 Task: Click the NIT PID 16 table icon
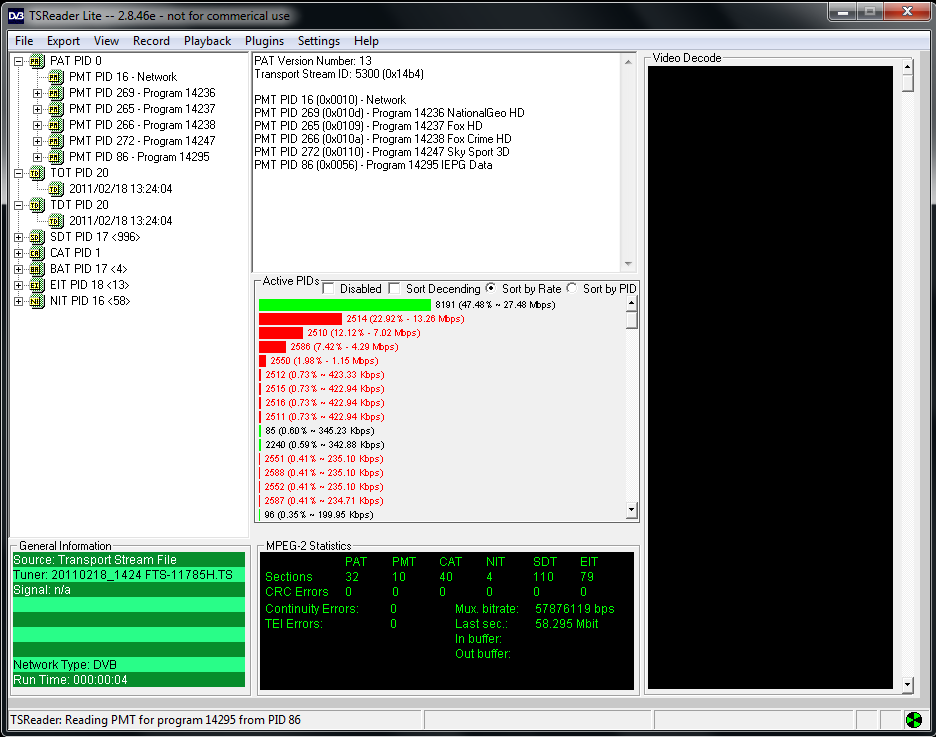pyautogui.click(x=36, y=301)
